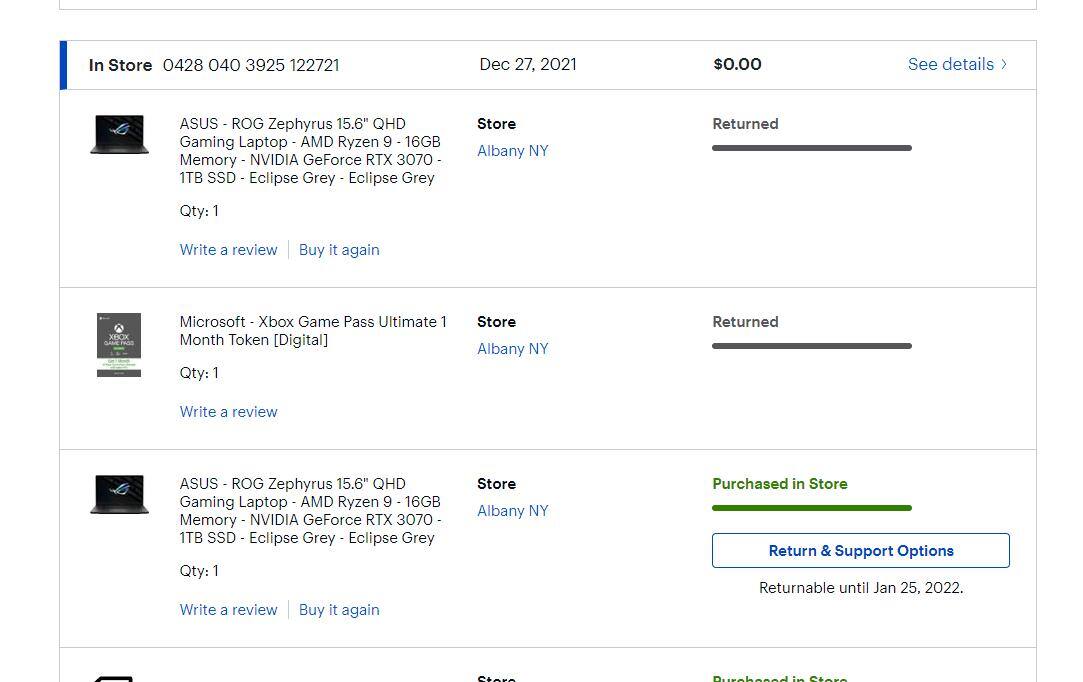
Task: Write a review for the purchased ASUS laptop
Action: pos(228,609)
